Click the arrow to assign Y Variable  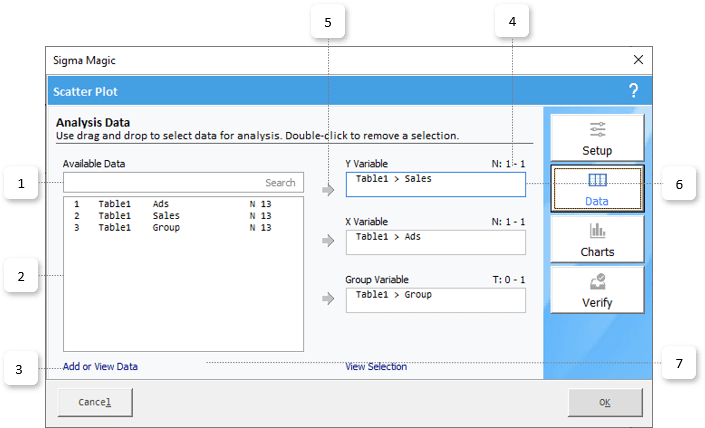328,190
